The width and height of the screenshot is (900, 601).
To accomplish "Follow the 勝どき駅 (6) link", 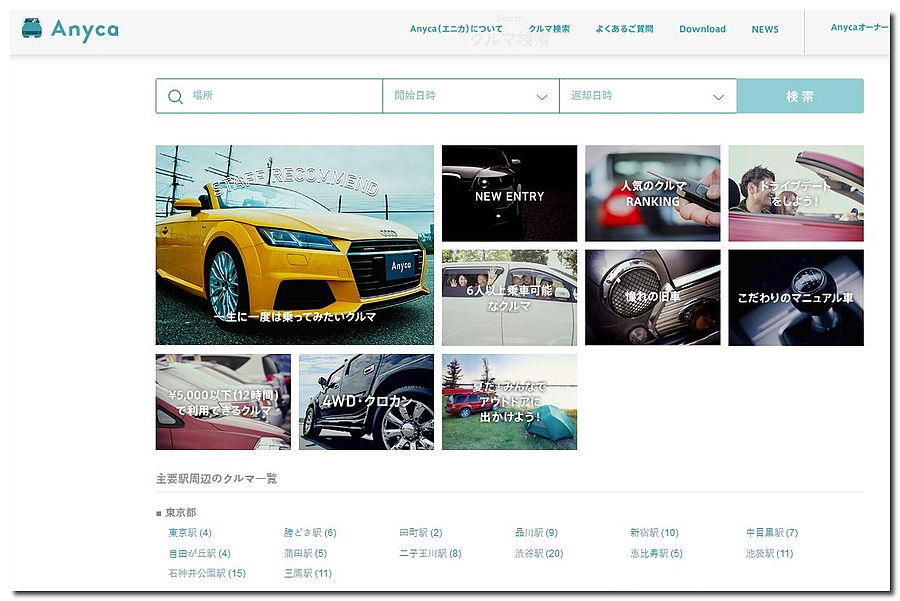I will click(310, 533).
